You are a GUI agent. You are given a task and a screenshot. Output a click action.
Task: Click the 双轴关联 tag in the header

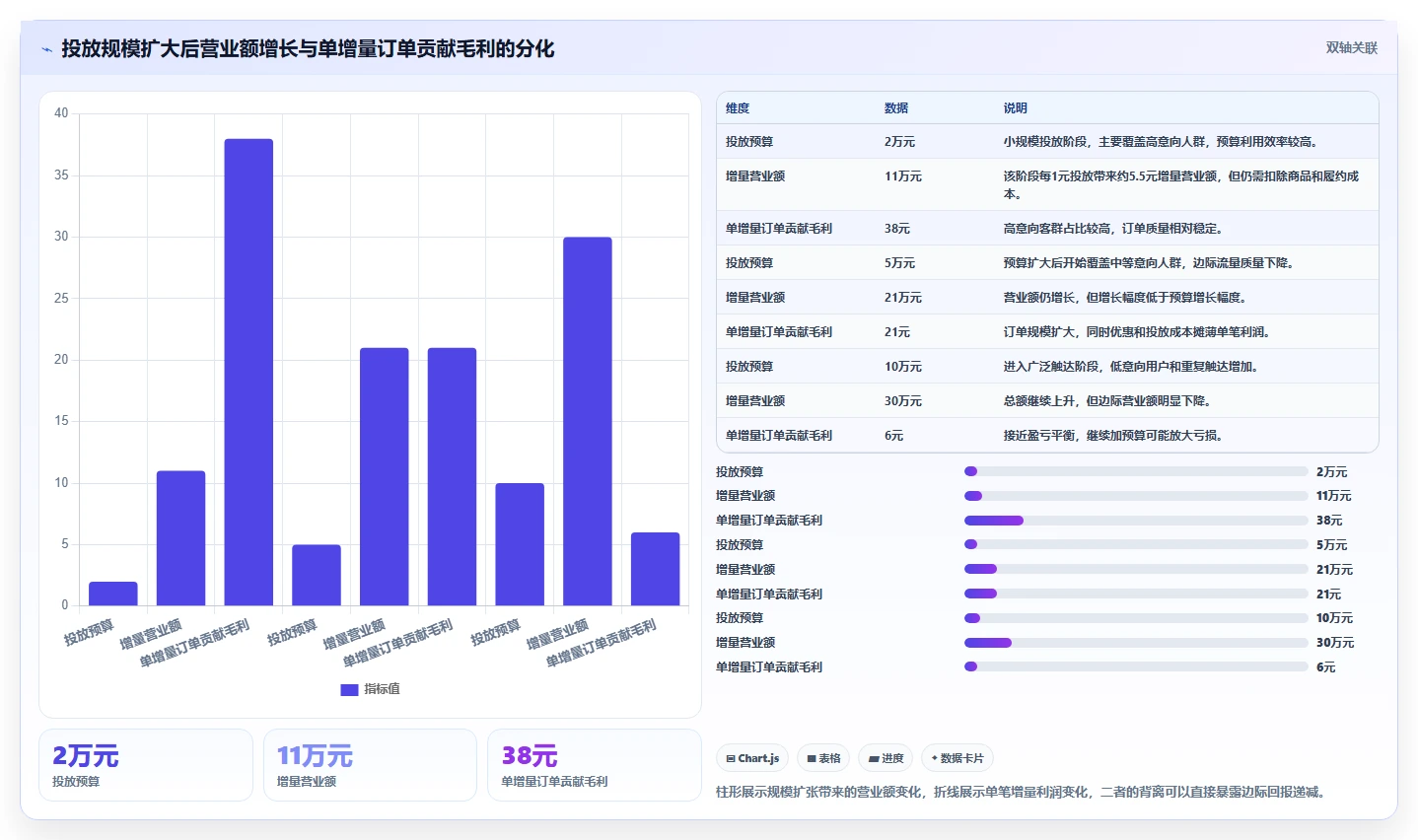point(1351,48)
